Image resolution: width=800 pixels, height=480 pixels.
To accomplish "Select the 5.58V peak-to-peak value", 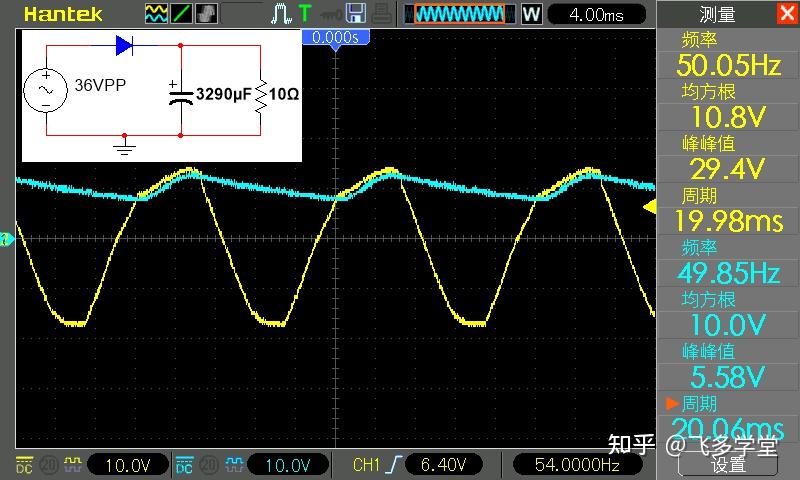I will [x=728, y=377].
